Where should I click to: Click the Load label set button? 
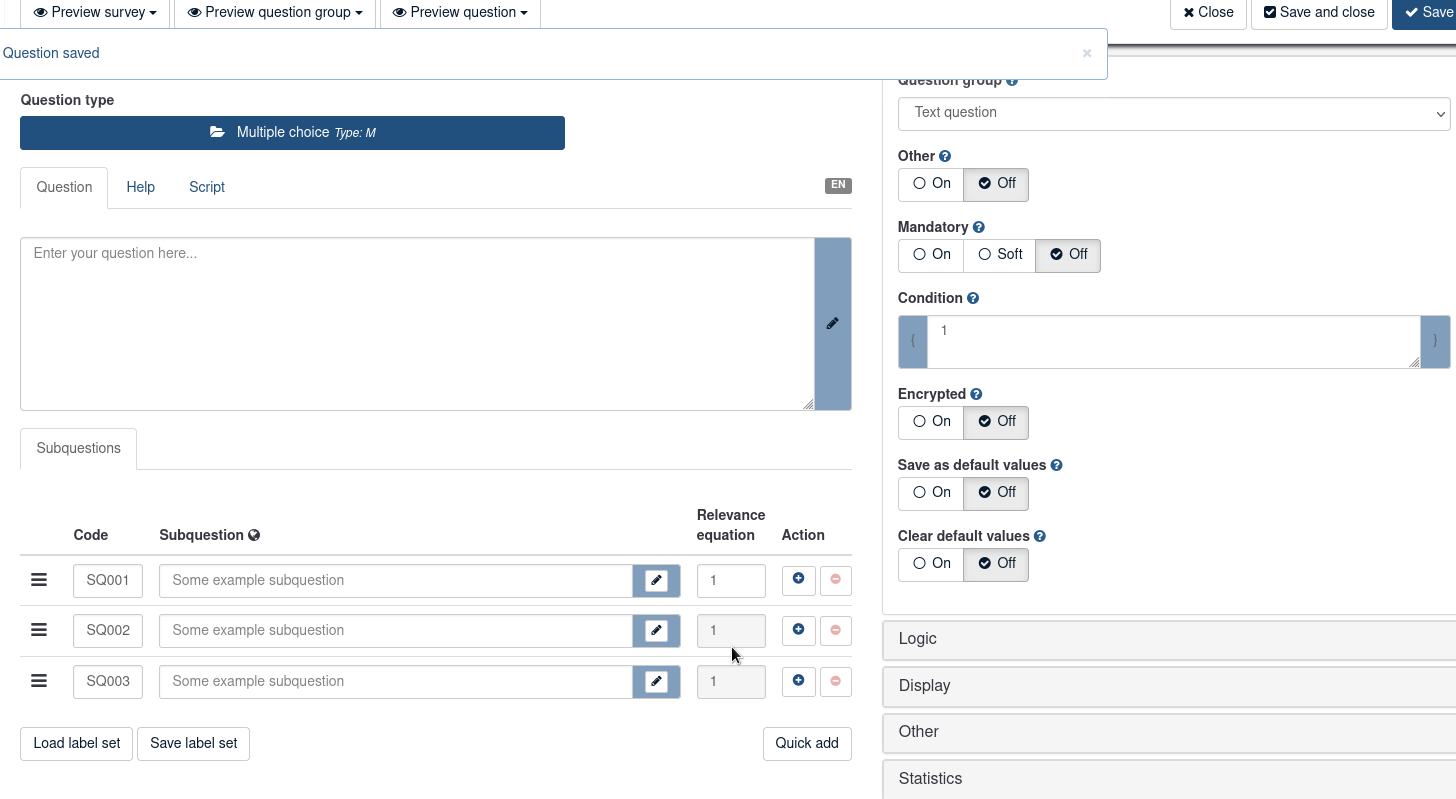[76, 743]
